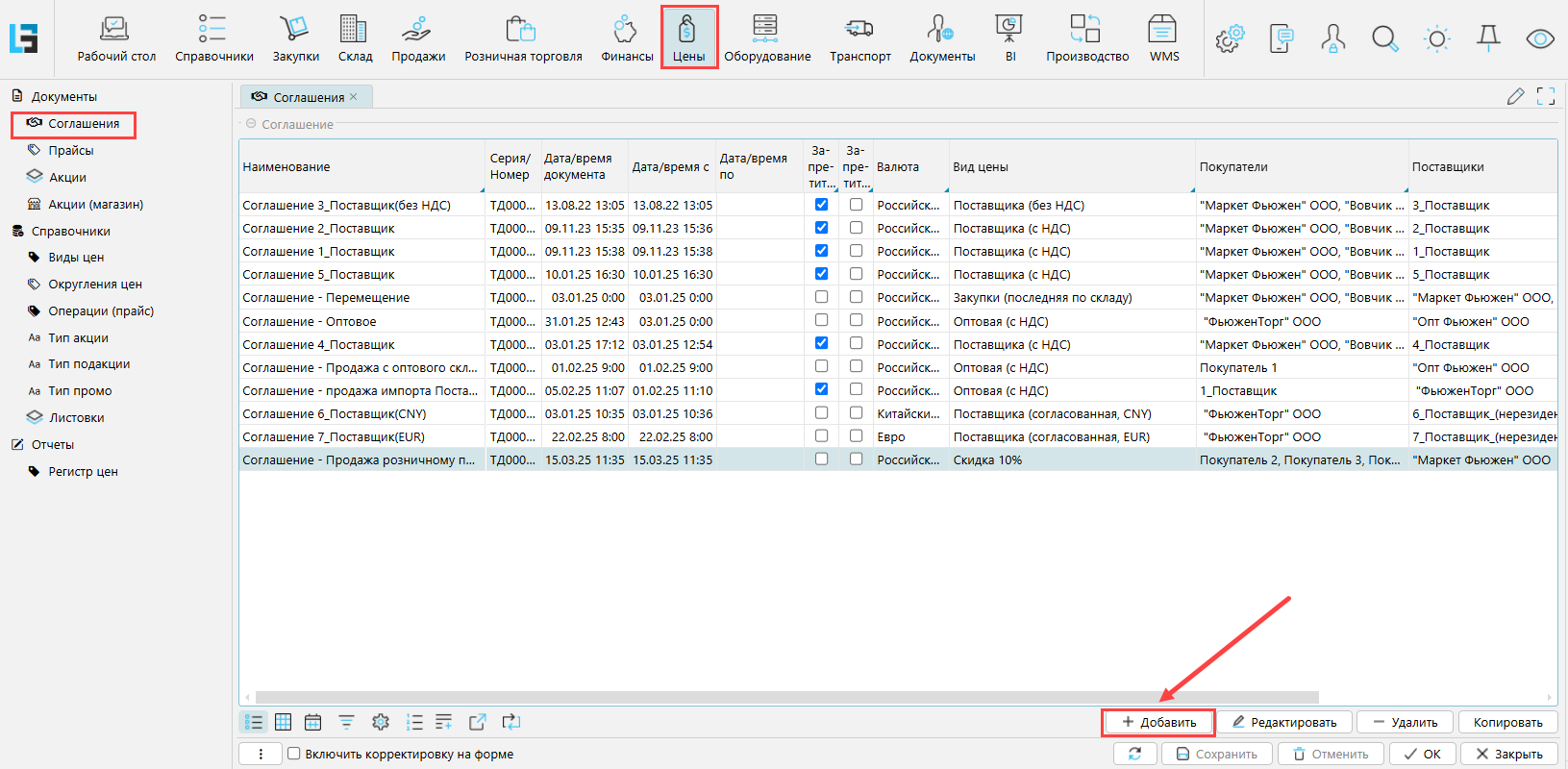Click the grid view icon below table

point(284,722)
